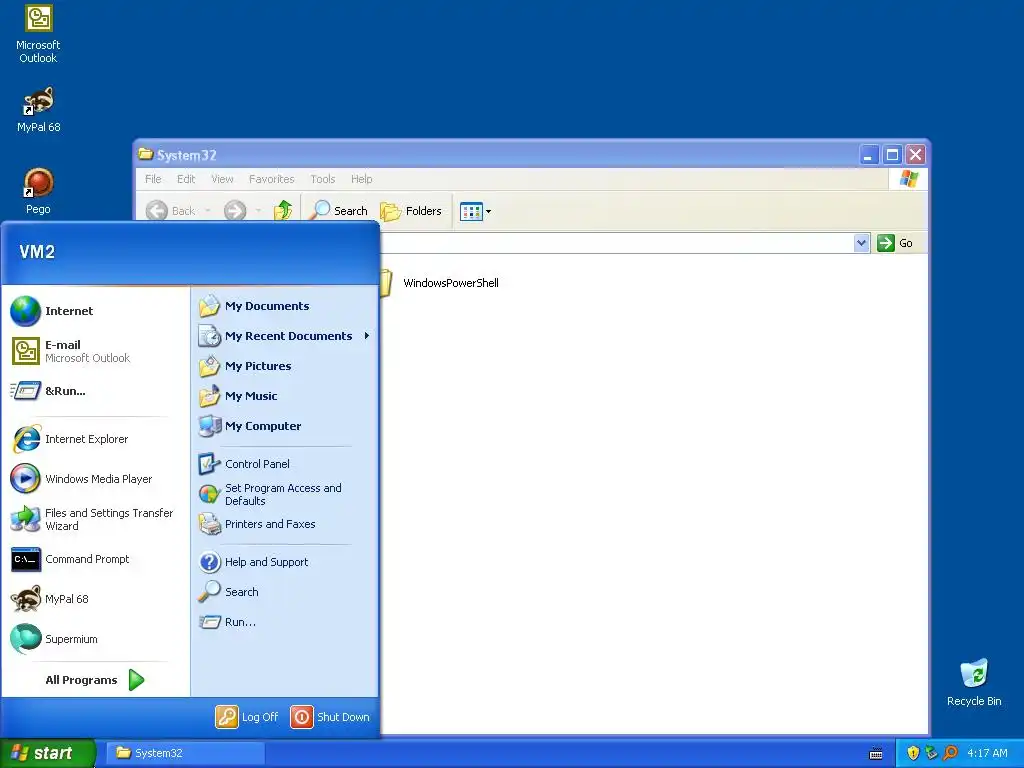Open Pego desktop shortcut

coord(38,191)
